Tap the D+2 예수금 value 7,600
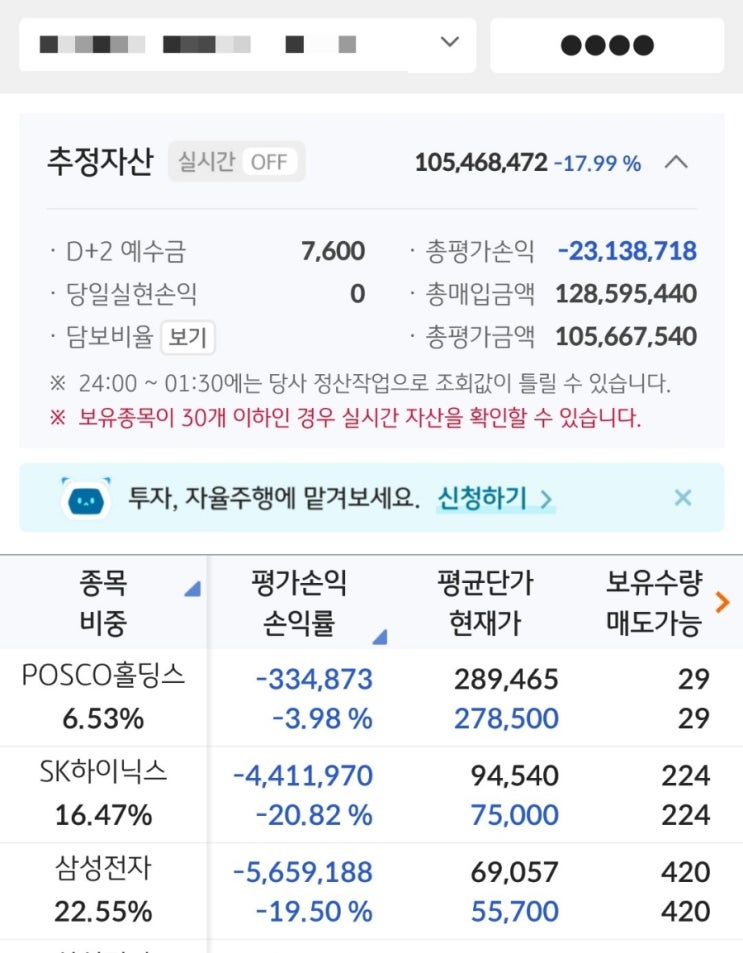743x953 pixels. [333, 251]
